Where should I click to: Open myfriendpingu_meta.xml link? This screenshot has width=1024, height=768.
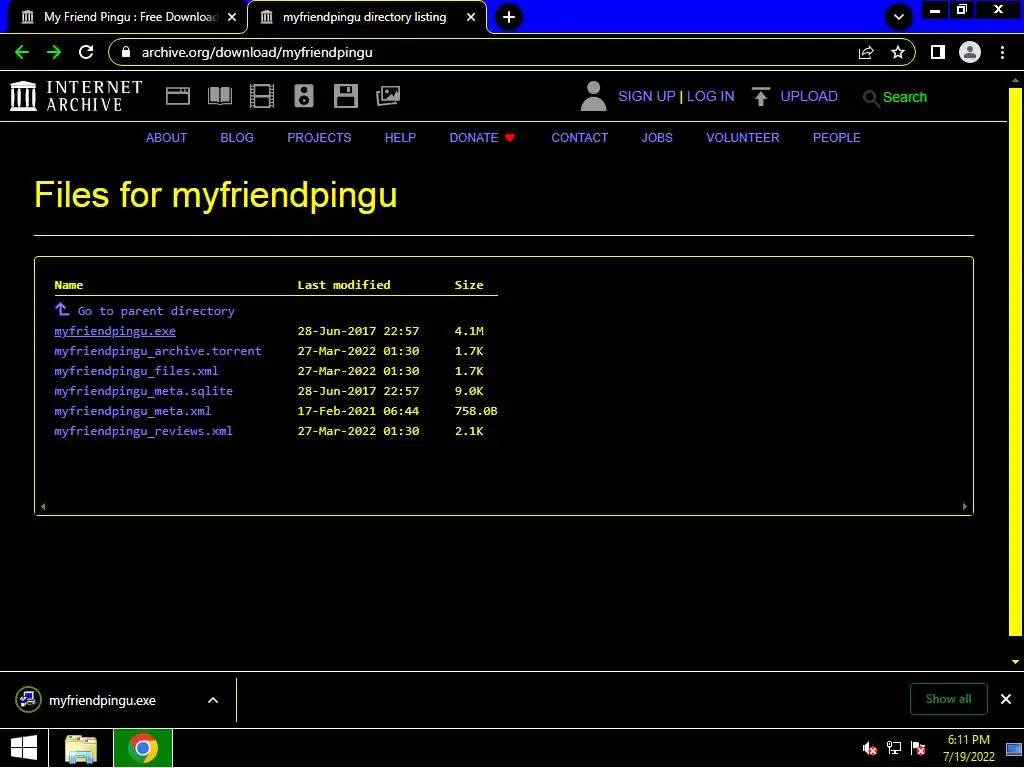(133, 411)
